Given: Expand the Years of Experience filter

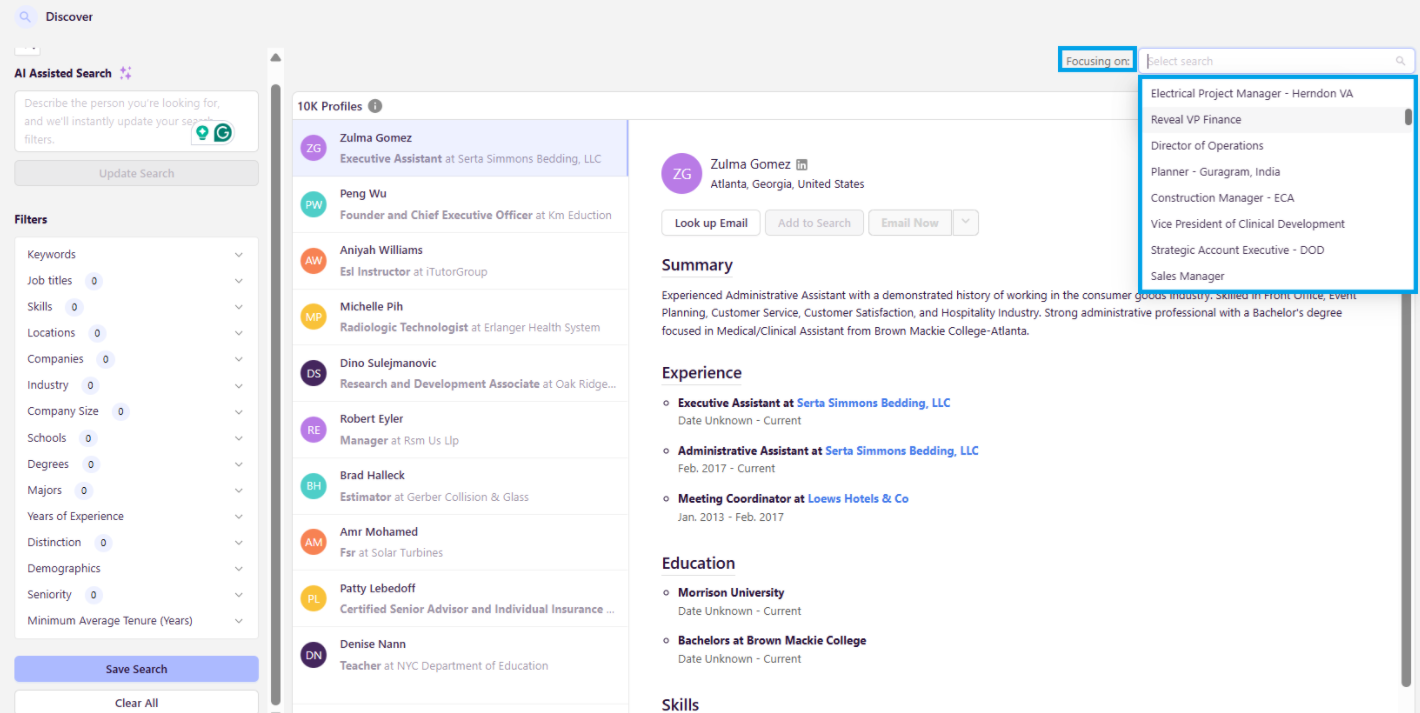Looking at the screenshot, I should click(238, 516).
